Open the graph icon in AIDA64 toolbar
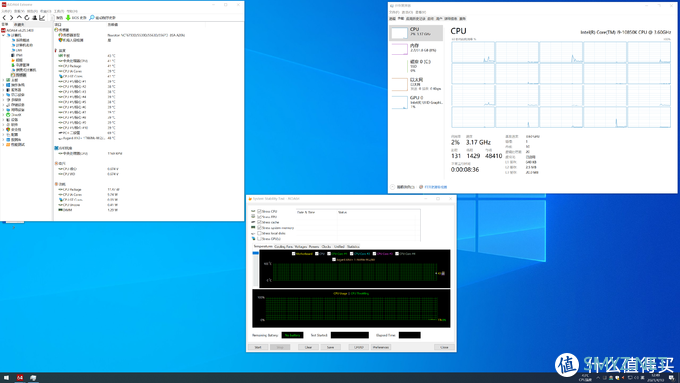The height and width of the screenshot is (383, 680). pos(42,18)
